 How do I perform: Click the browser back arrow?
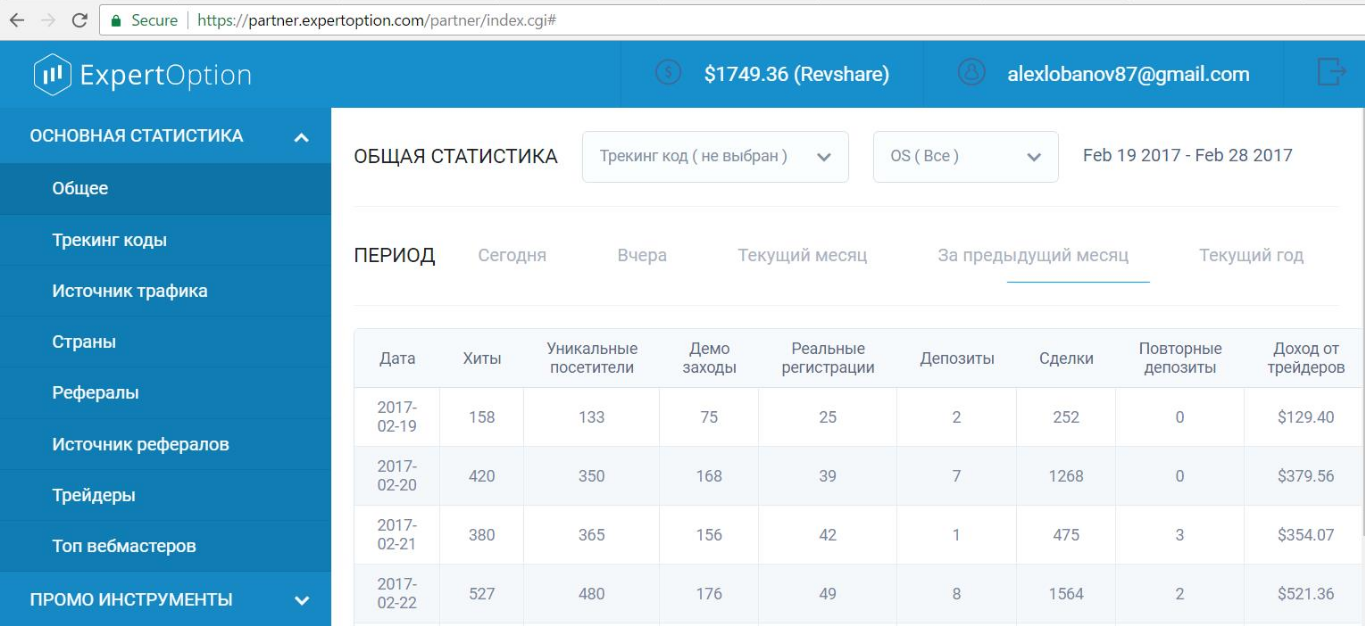tap(17, 20)
